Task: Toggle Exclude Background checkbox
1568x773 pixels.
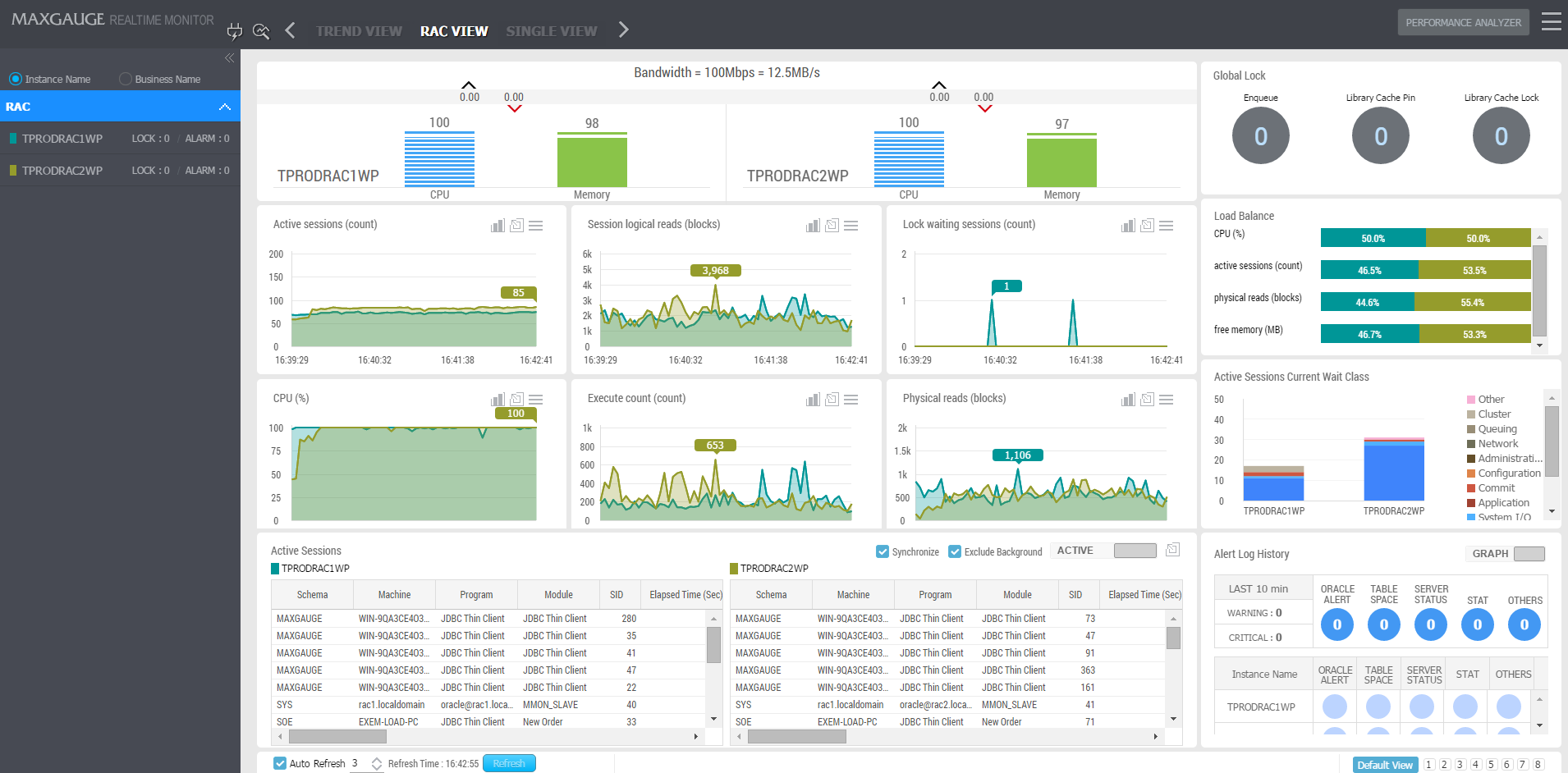Action: [x=955, y=551]
